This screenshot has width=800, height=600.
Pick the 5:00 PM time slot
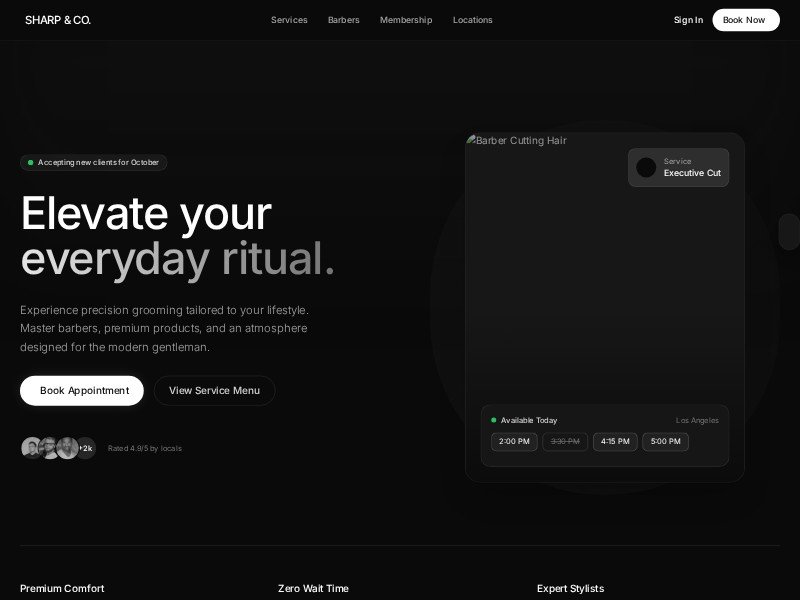point(665,442)
